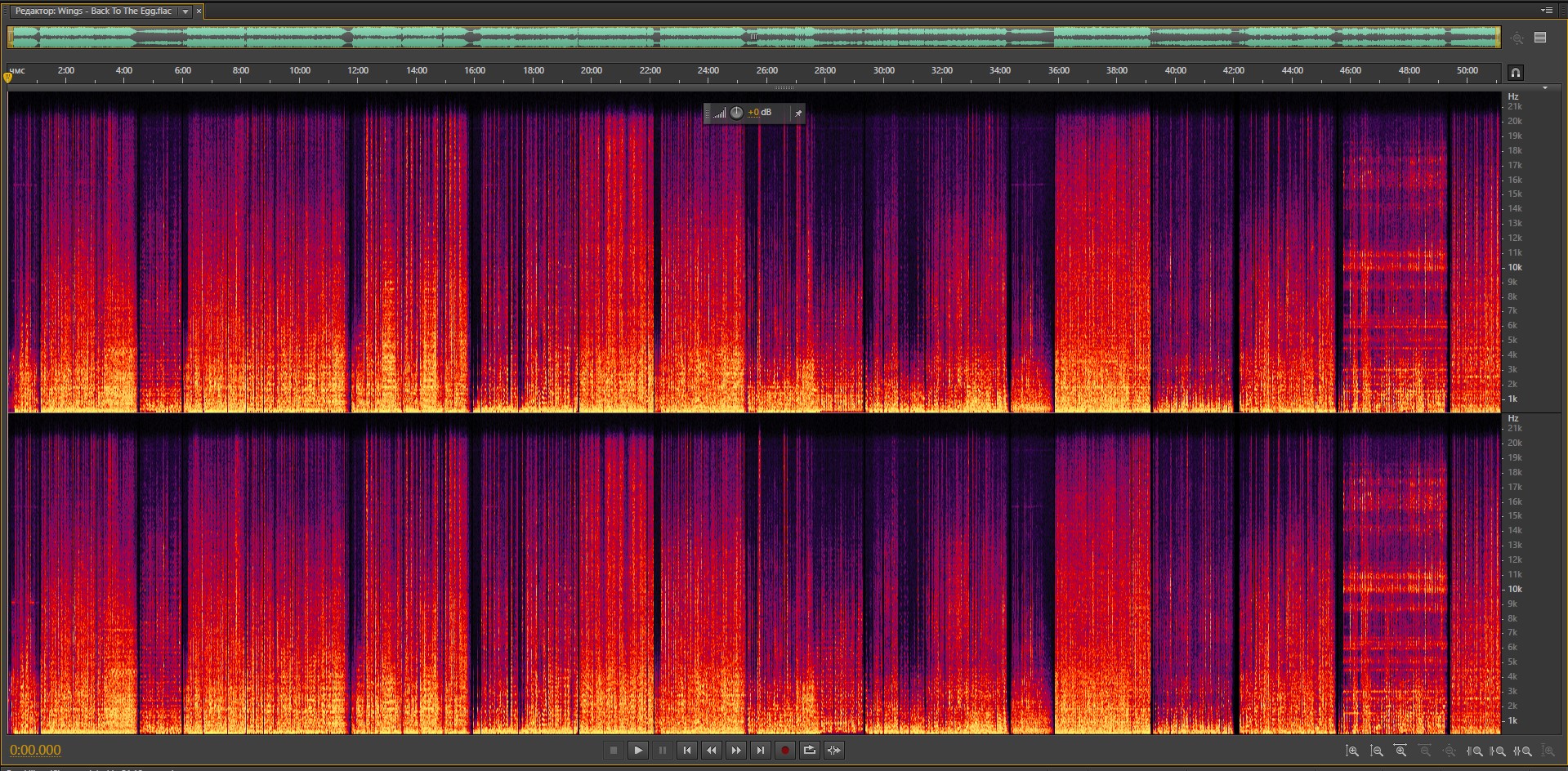Click Zoom to In Point icon

coord(1475,751)
